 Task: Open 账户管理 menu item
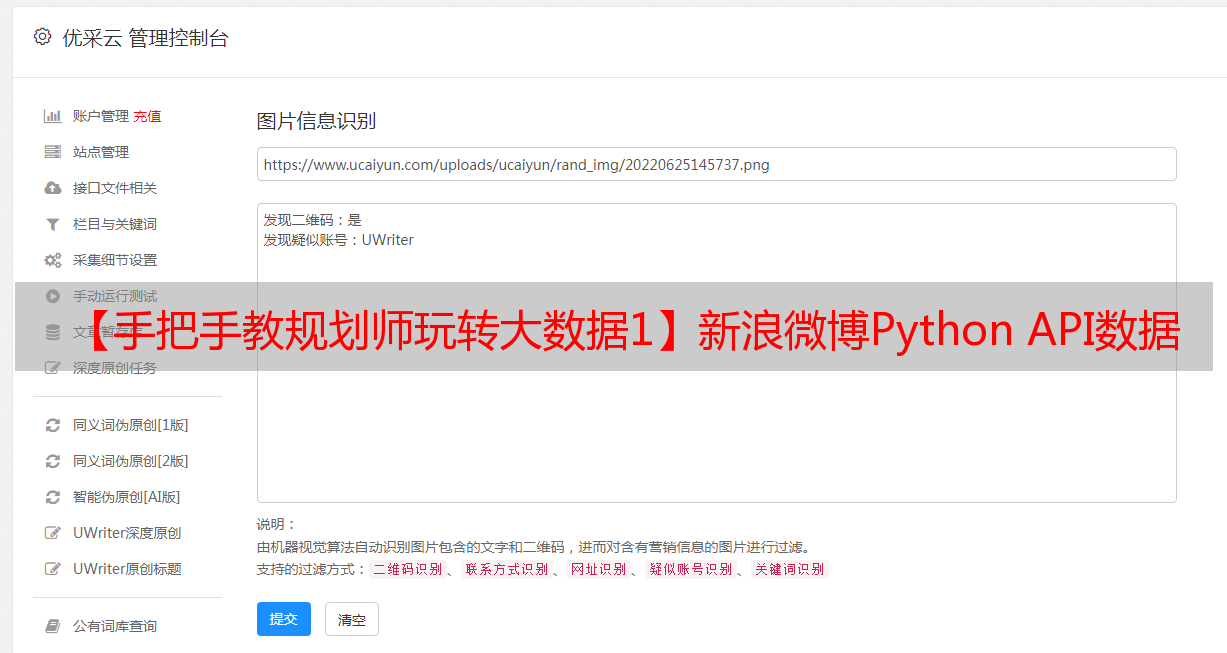(x=101, y=116)
